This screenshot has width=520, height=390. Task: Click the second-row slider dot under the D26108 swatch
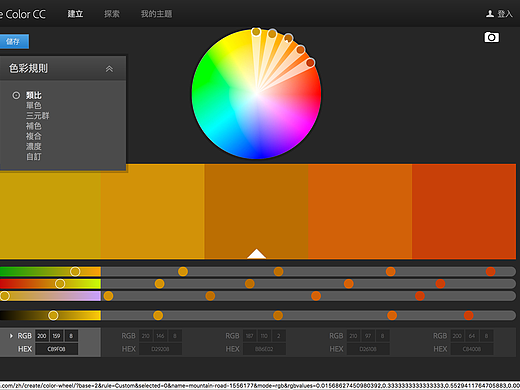click(x=349, y=284)
